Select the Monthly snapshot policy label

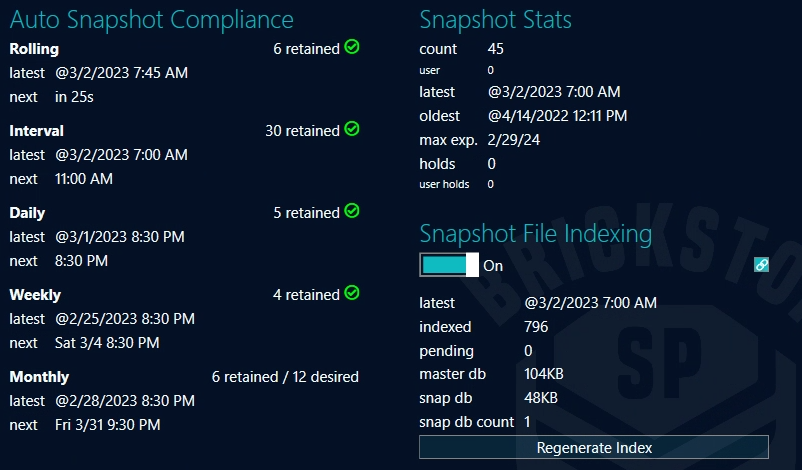pos(39,377)
